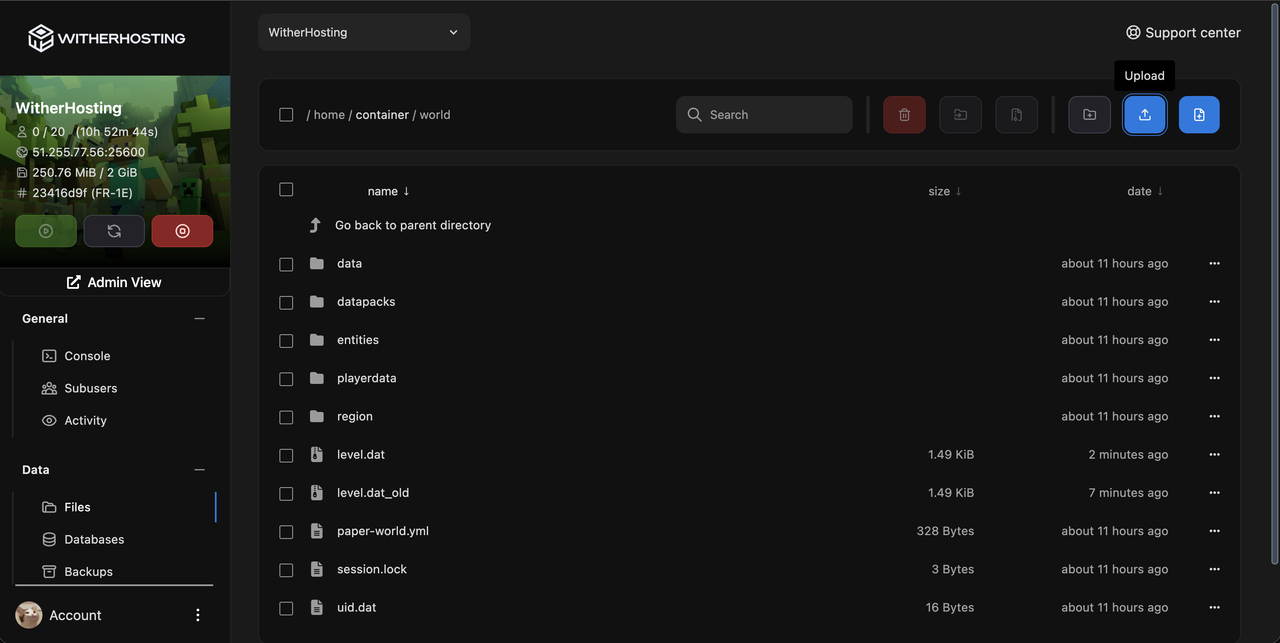The image size is (1280, 643).
Task: Restart the server with refresh button
Action: tap(114, 231)
